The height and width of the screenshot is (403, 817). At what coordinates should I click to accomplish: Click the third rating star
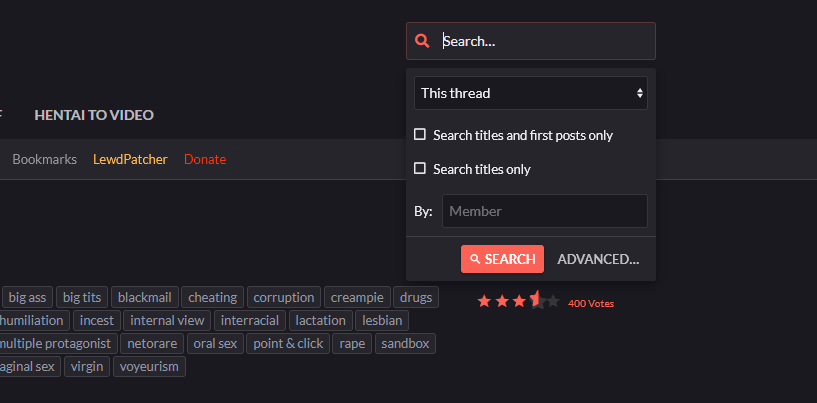[519, 301]
